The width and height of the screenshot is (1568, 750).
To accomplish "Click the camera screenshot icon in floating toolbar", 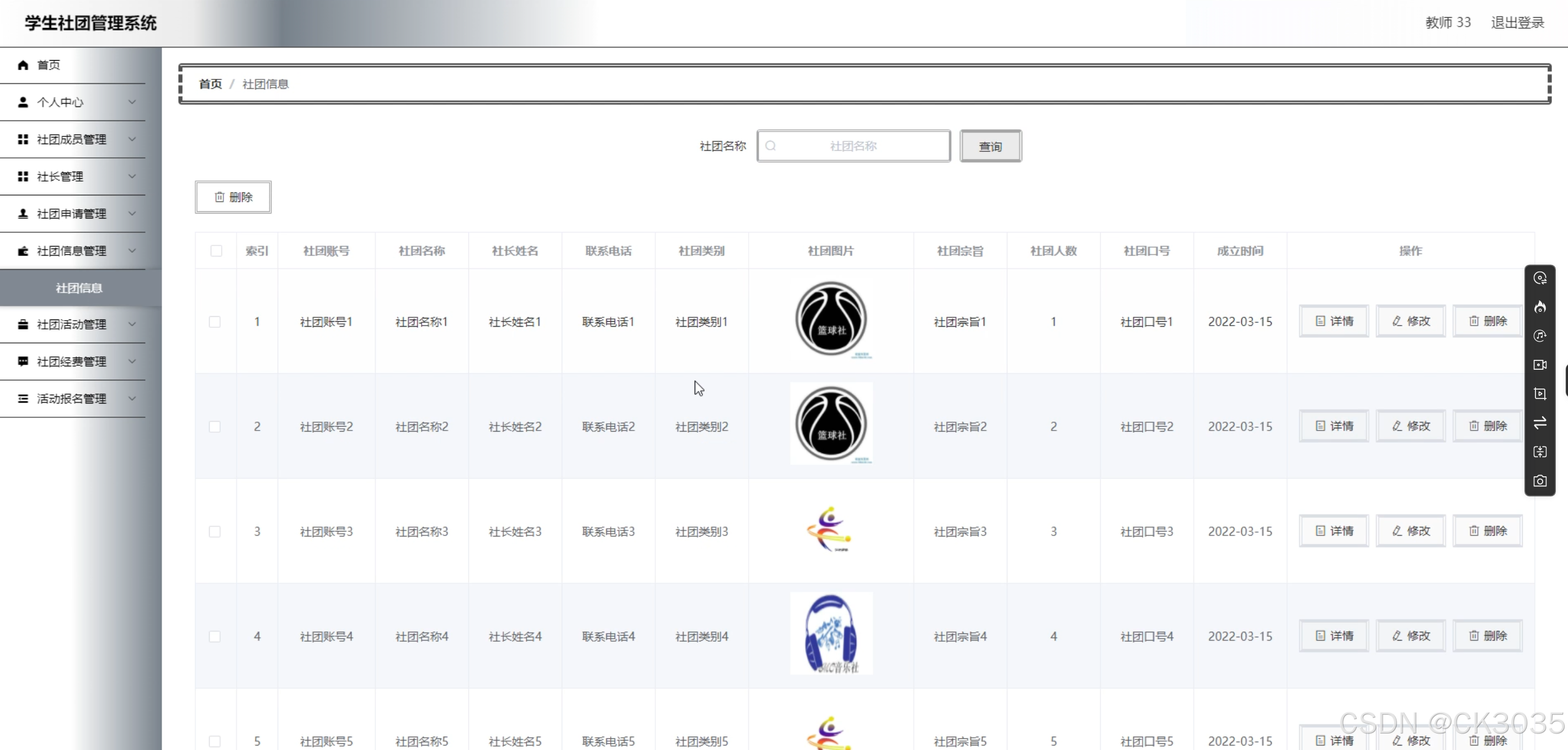I will coord(1539,481).
